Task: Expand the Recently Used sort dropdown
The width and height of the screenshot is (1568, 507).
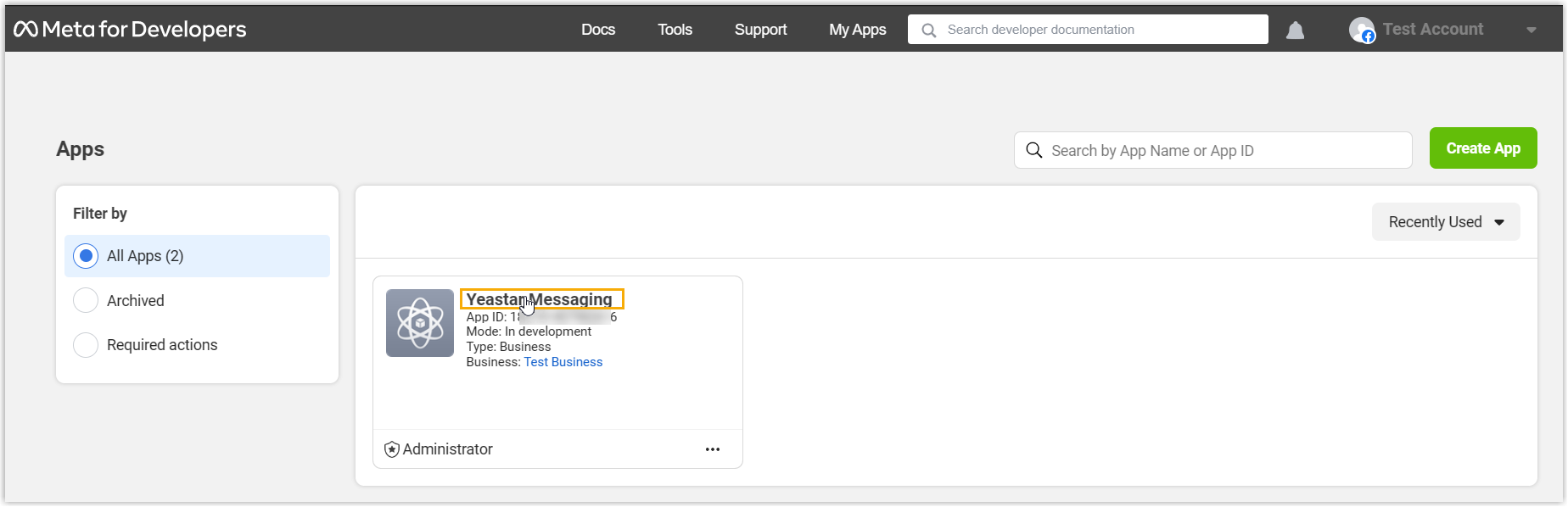Action: coord(1445,222)
